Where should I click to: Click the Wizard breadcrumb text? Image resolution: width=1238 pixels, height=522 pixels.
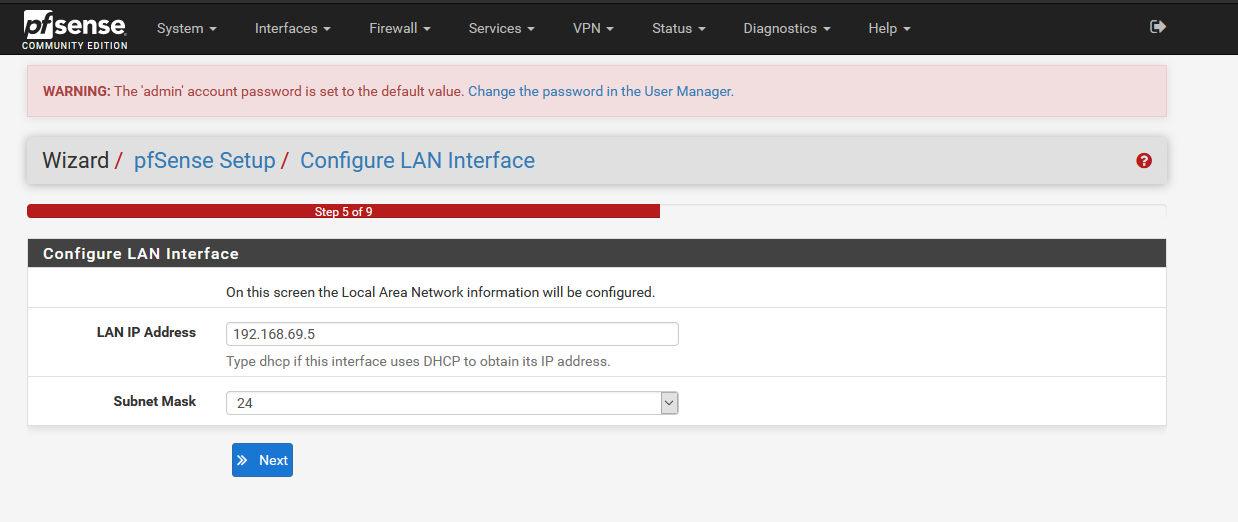coord(75,160)
